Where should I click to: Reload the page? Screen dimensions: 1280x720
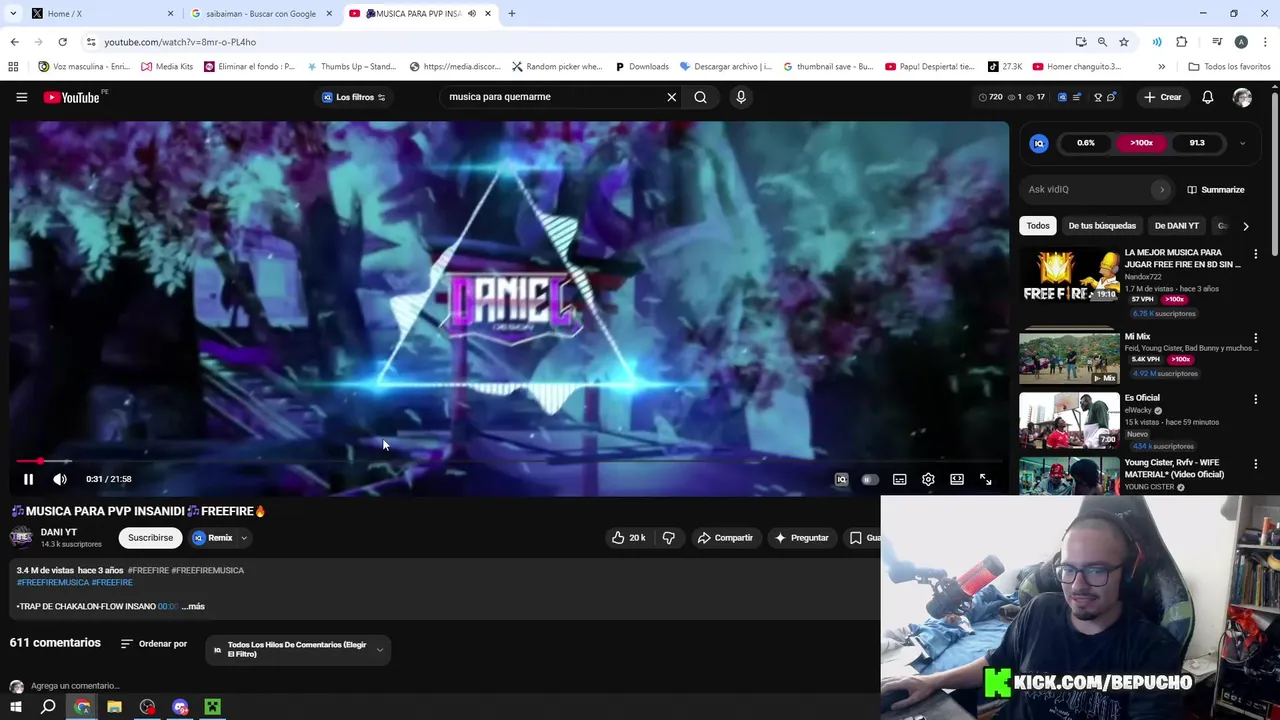point(62,42)
